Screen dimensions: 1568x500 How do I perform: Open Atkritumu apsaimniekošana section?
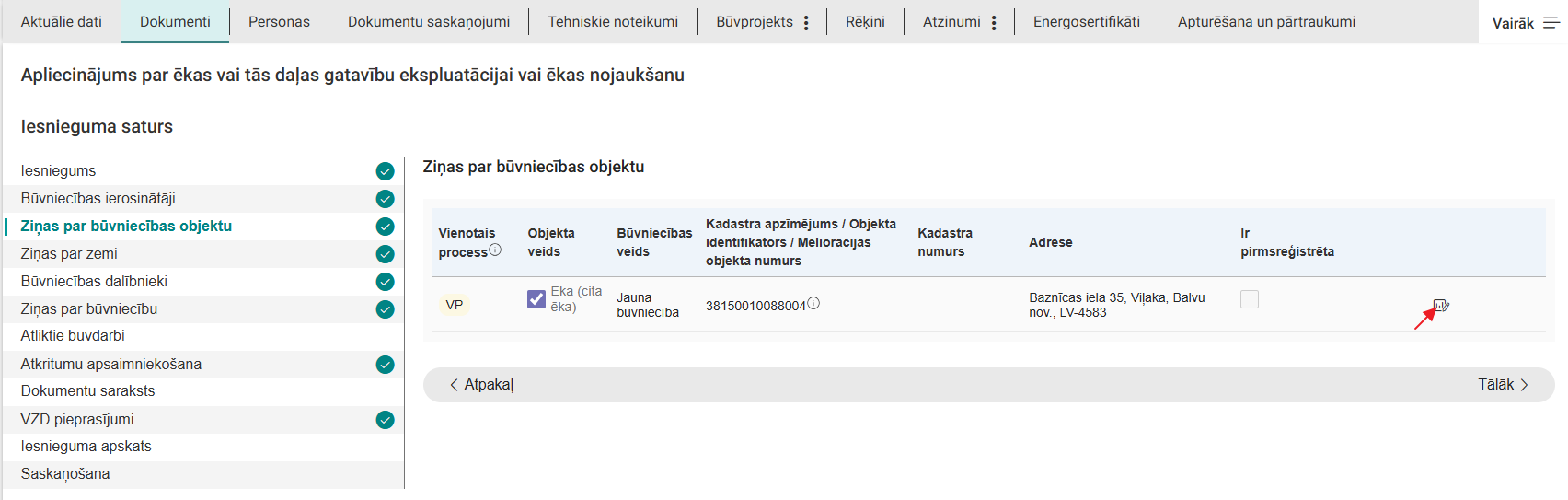203,365
